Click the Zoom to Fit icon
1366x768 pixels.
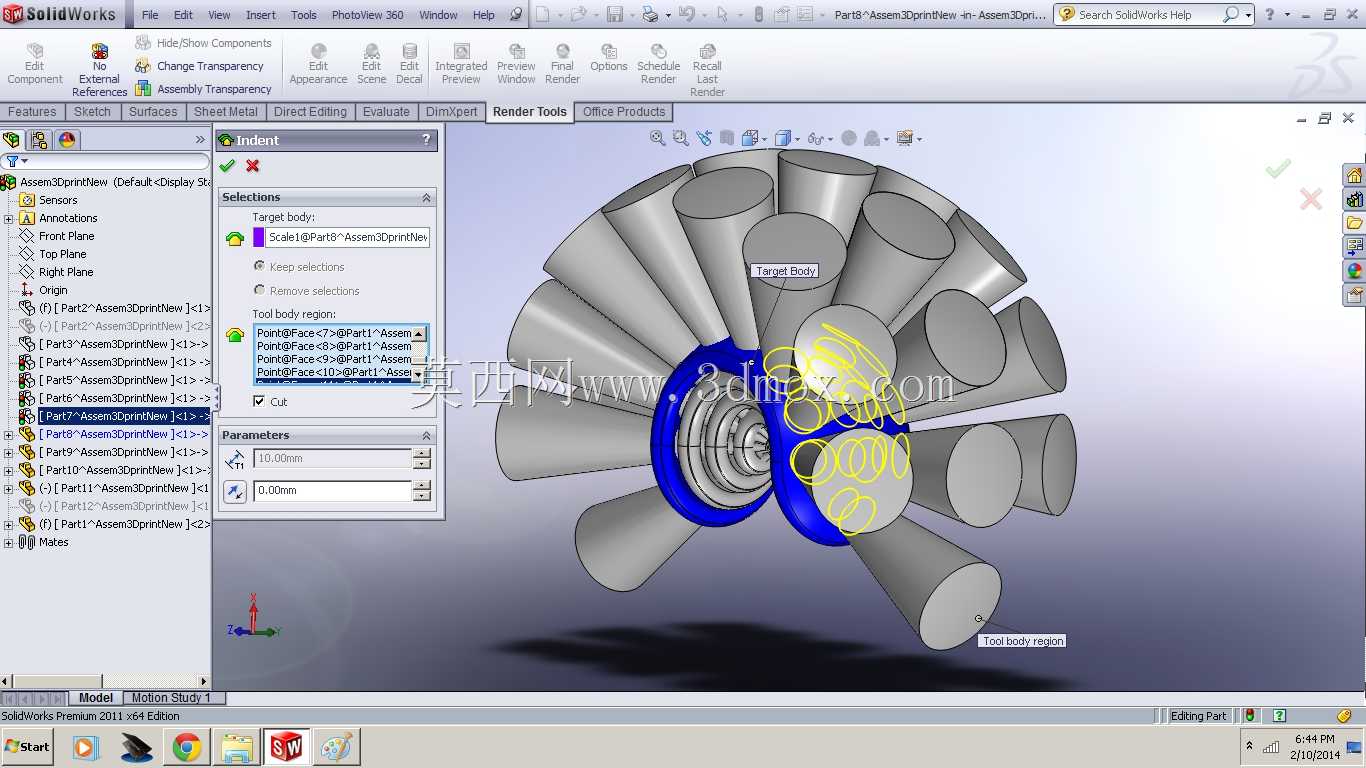[657, 138]
